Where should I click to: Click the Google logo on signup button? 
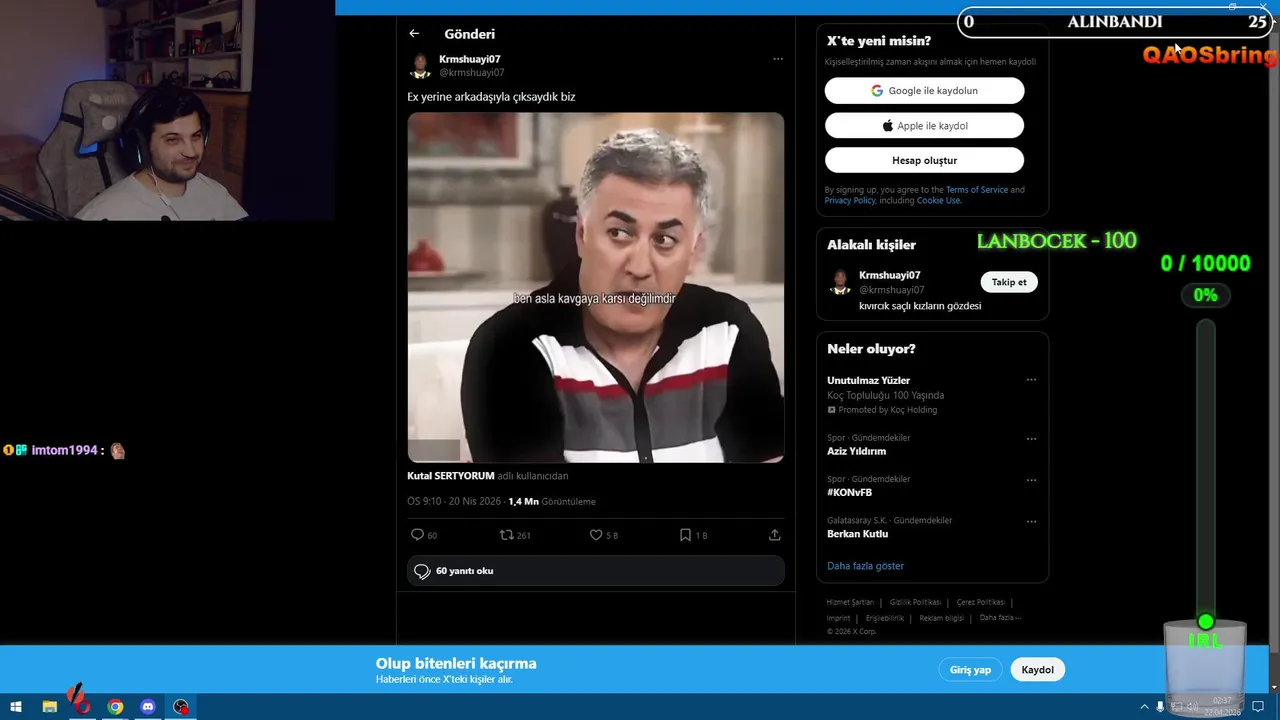tap(877, 91)
